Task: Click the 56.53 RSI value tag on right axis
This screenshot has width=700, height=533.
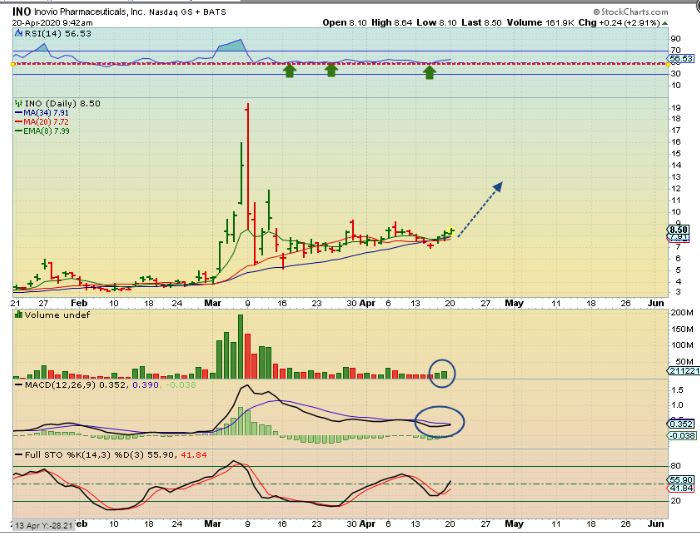Action: click(x=680, y=58)
